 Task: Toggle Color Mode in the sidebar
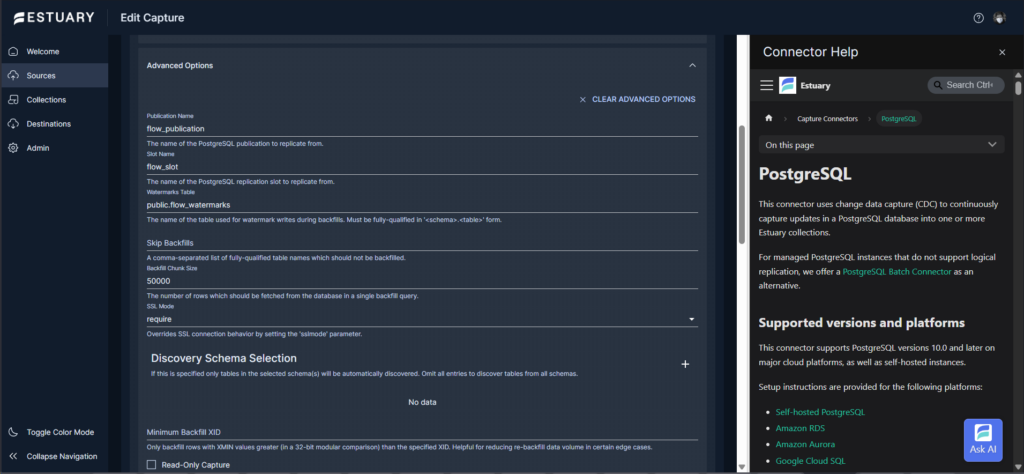54,432
